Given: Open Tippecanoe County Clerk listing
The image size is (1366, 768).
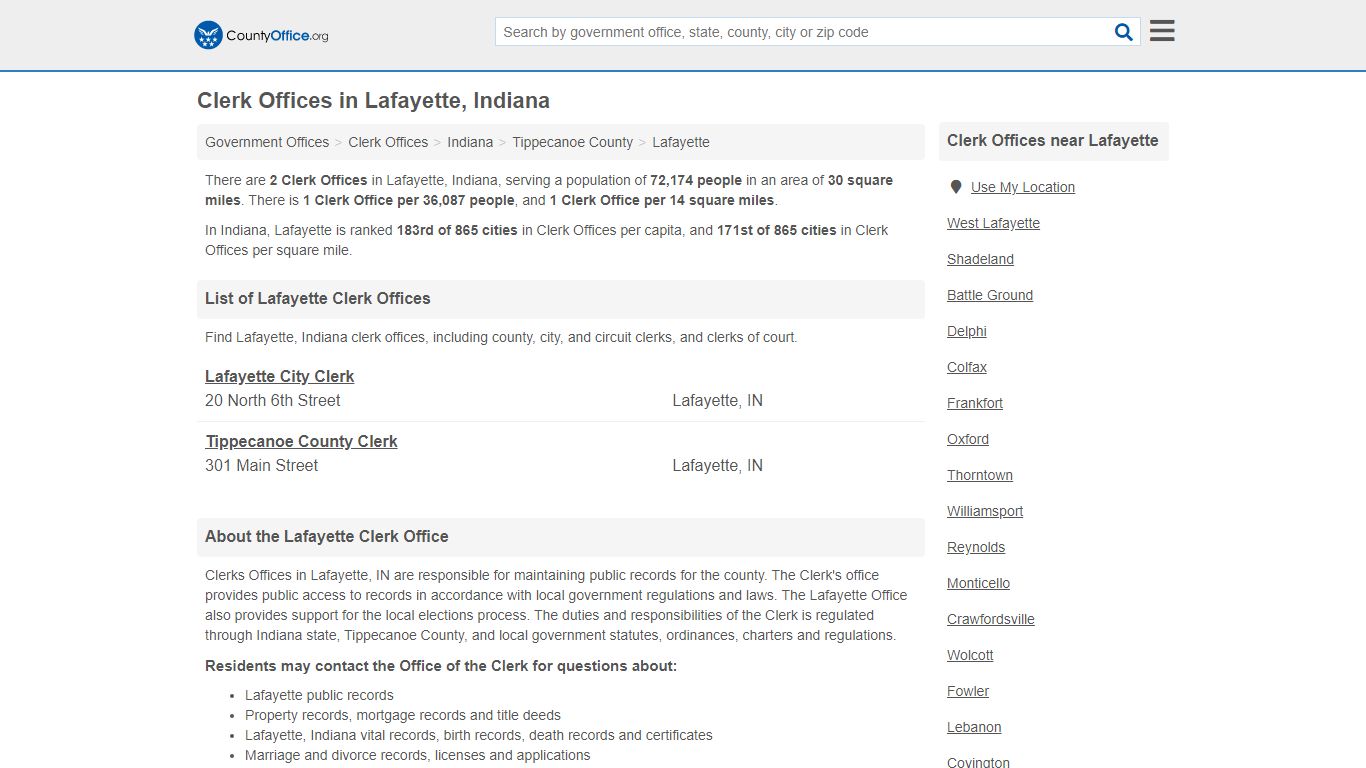Looking at the screenshot, I should point(301,441).
